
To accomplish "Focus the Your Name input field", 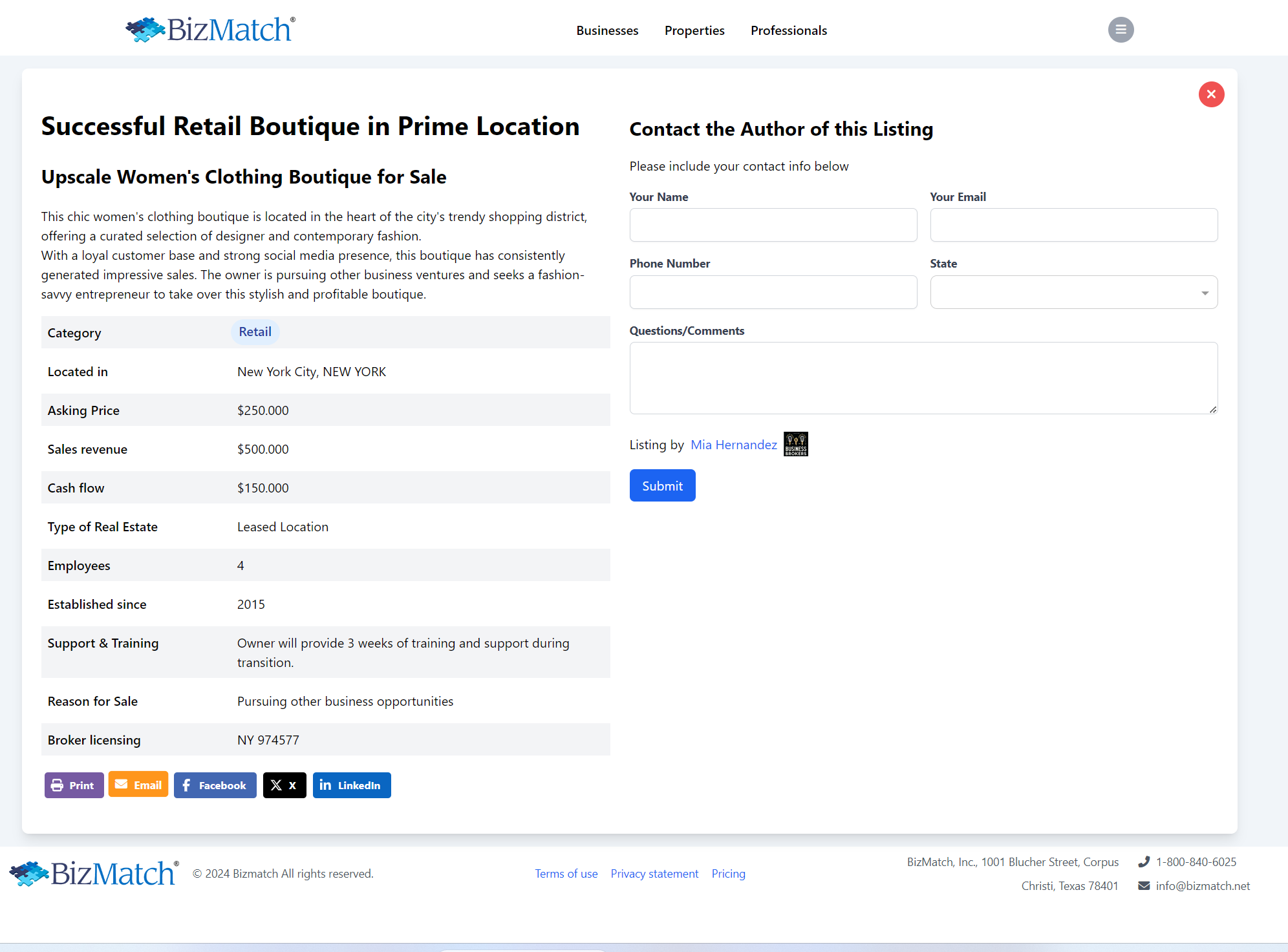I will (x=773, y=225).
